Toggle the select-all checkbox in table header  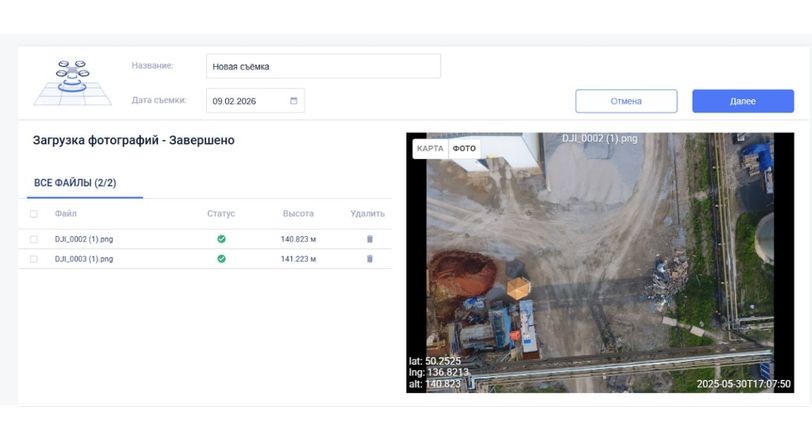(34, 214)
